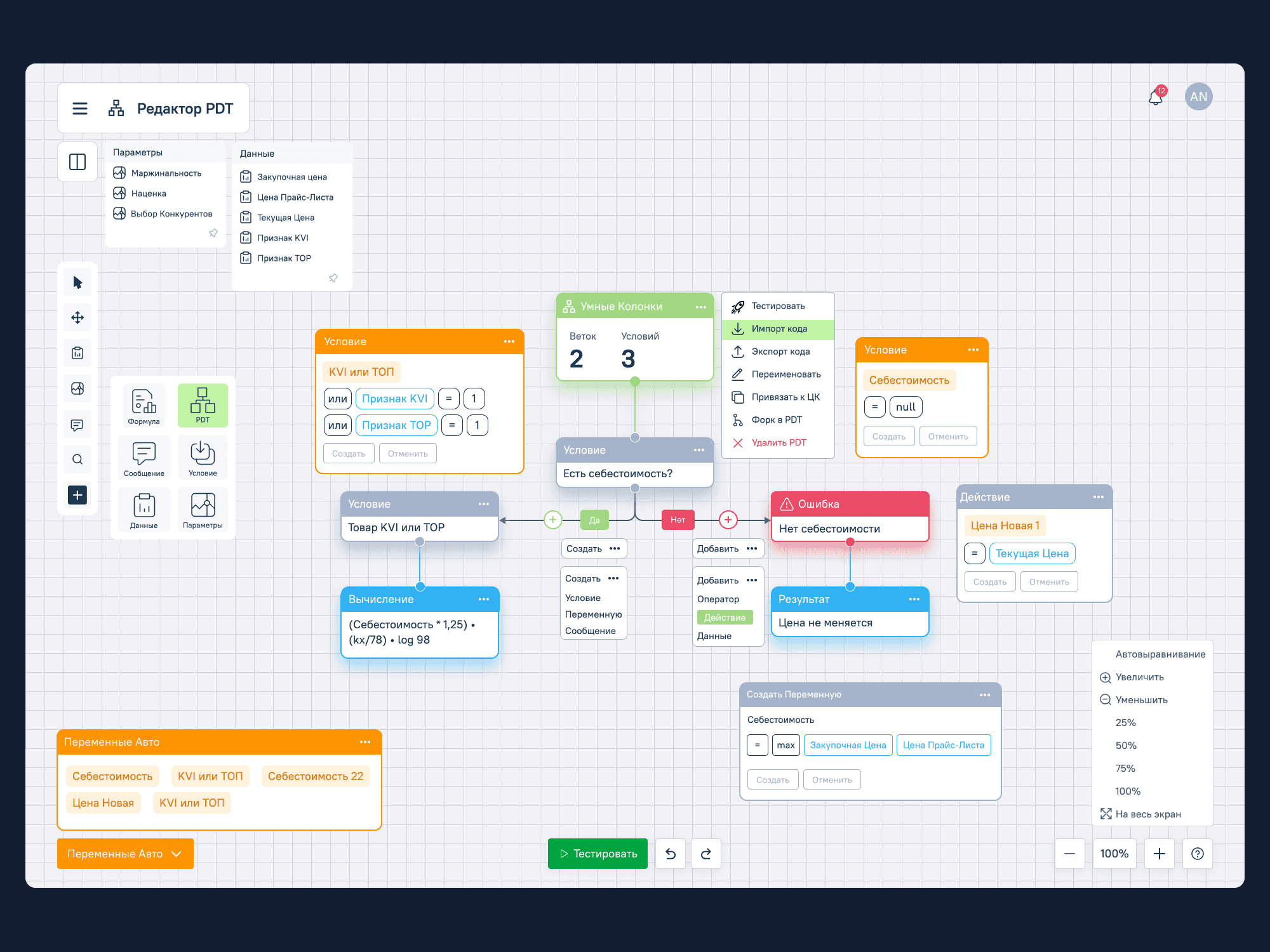The height and width of the screenshot is (952, 1270).
Task: Click Отменить in Создать Переменную panel
Action: 831,780
